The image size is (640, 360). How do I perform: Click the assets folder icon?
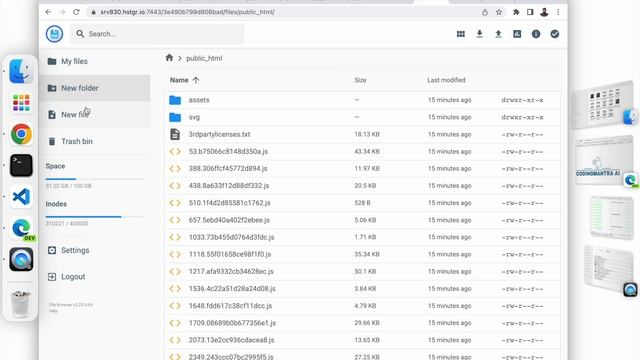175,100
